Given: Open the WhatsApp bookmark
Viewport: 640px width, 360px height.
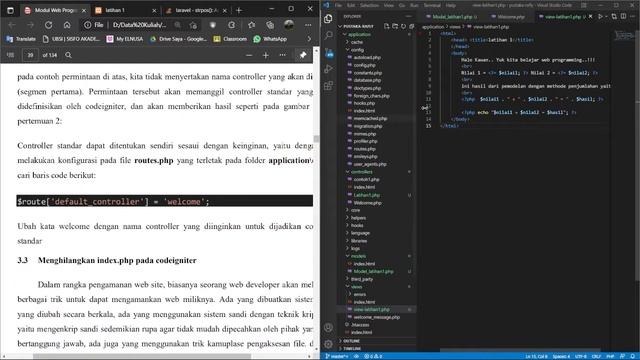Looking at the screenshot, I should [x=270, y=39].
